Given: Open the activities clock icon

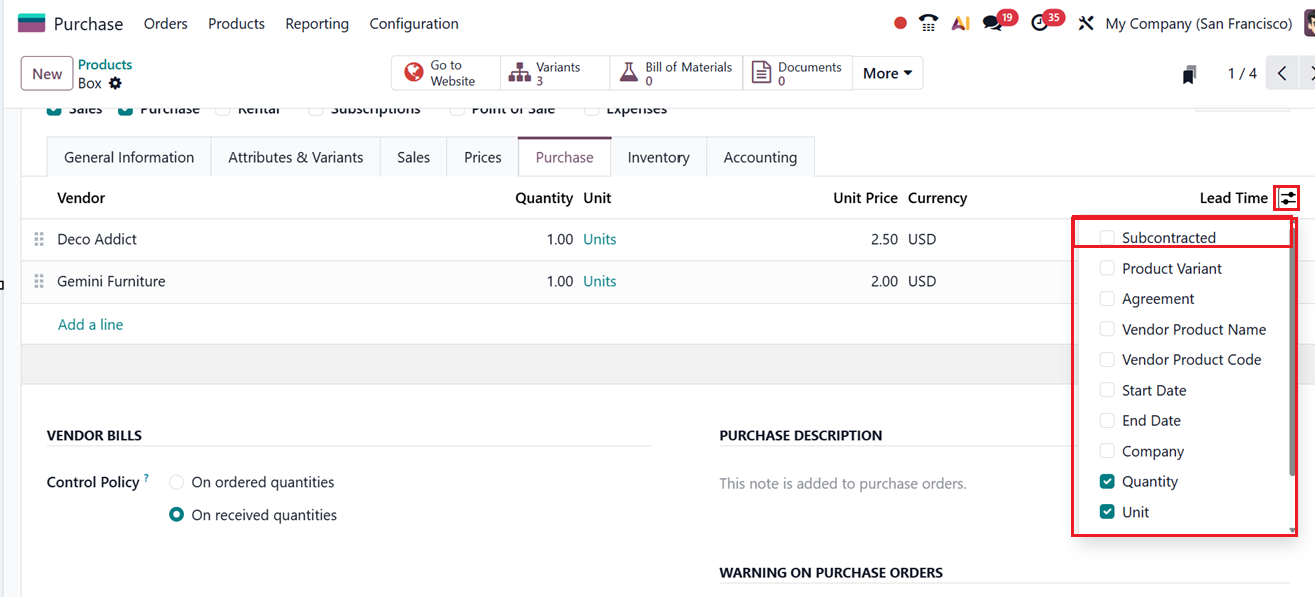Looking at the screenshot, I should [x=1040, y=23].
